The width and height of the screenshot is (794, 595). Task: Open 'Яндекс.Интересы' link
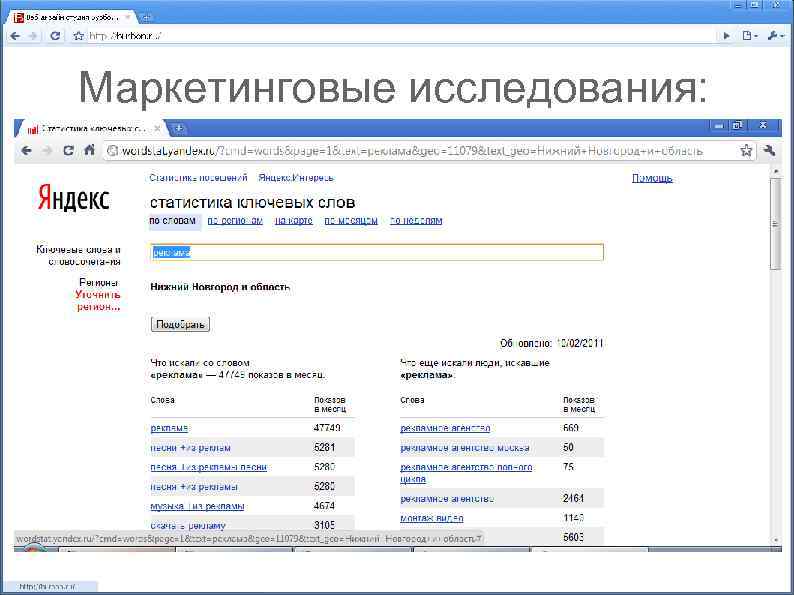[x=296, y=178]
